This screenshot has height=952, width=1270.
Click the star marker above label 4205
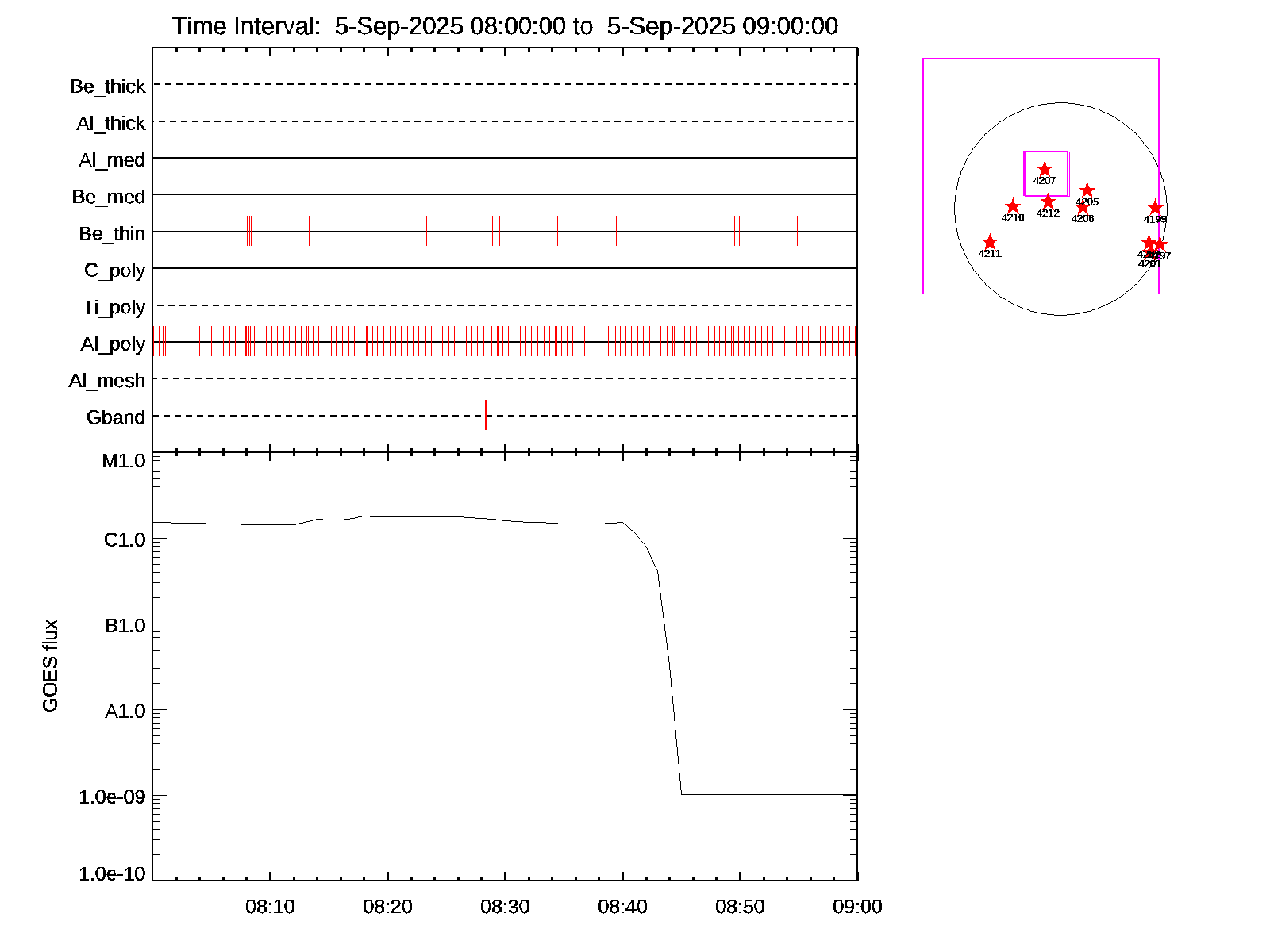[1087, 190]
